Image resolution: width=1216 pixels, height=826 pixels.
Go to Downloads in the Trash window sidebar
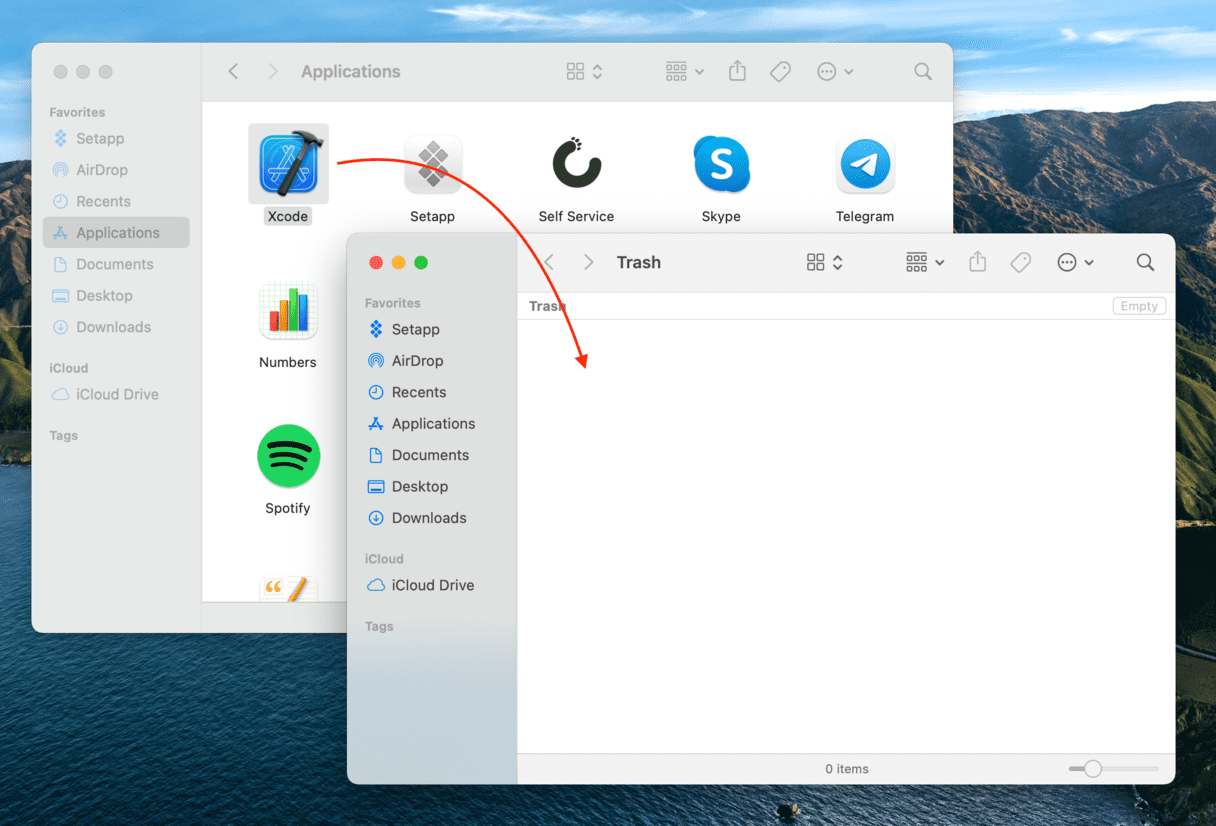click(x=428, y=517)
